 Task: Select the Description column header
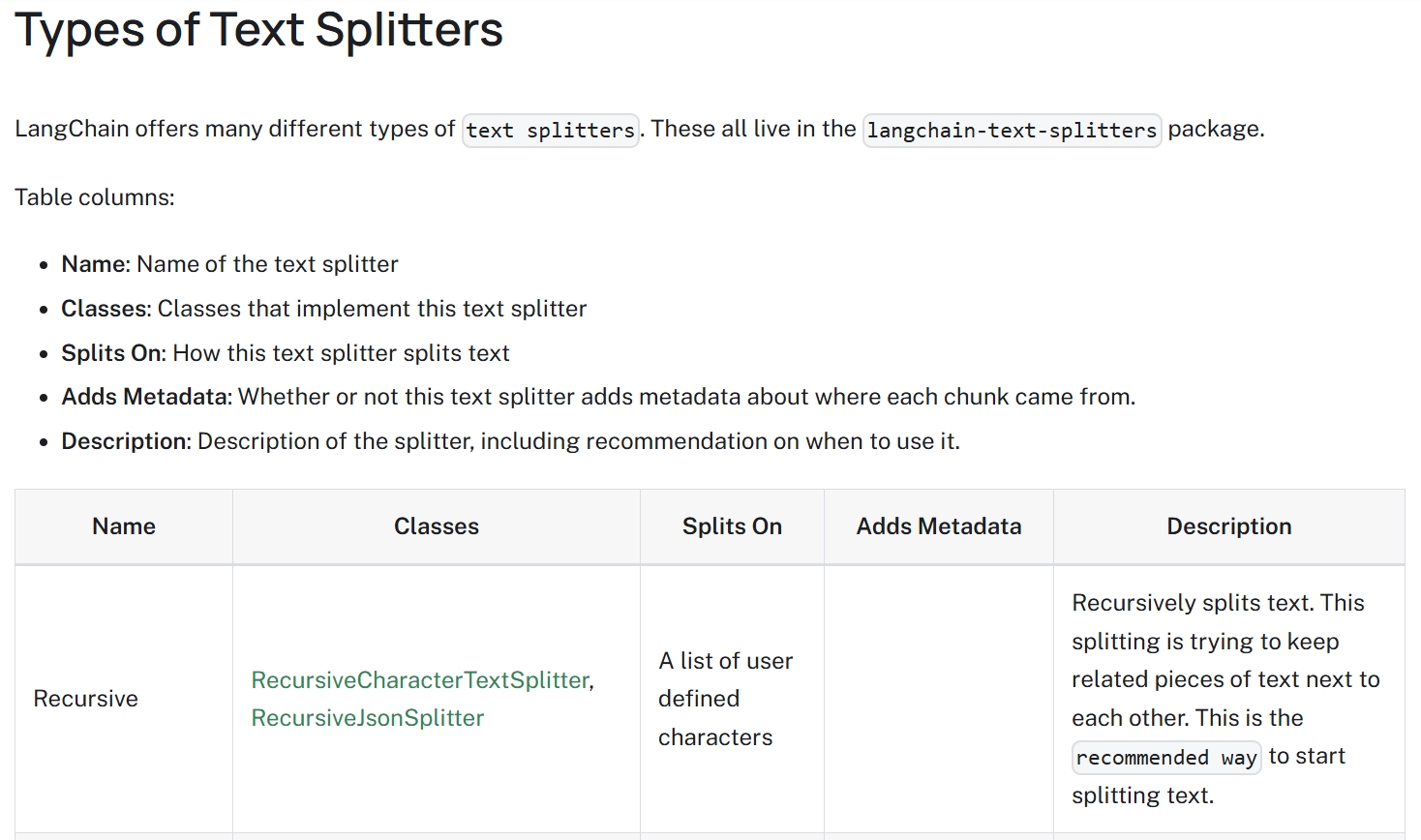pyautogui.click(x=1229, y=526)
